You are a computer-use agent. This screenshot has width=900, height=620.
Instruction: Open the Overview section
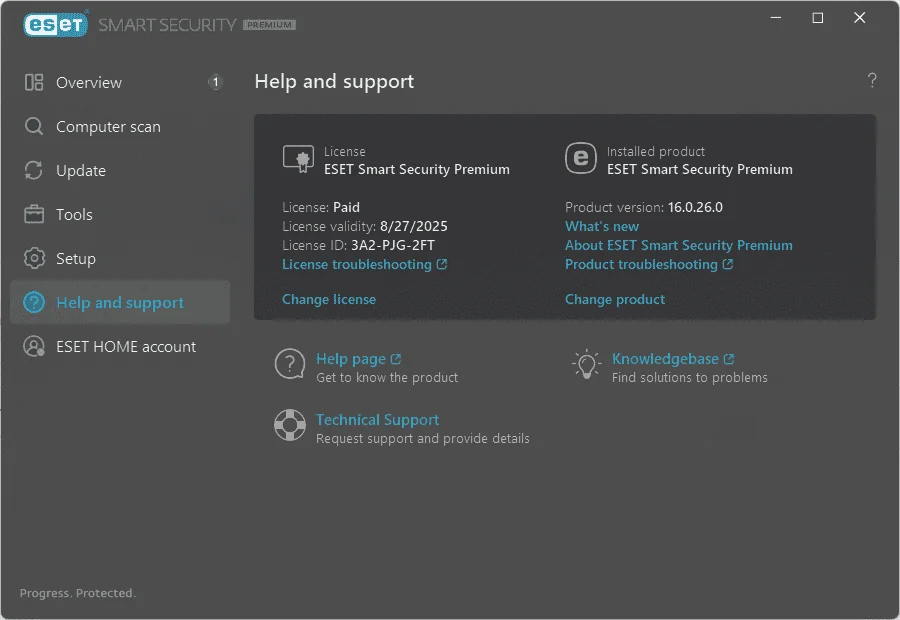point(120,82)
